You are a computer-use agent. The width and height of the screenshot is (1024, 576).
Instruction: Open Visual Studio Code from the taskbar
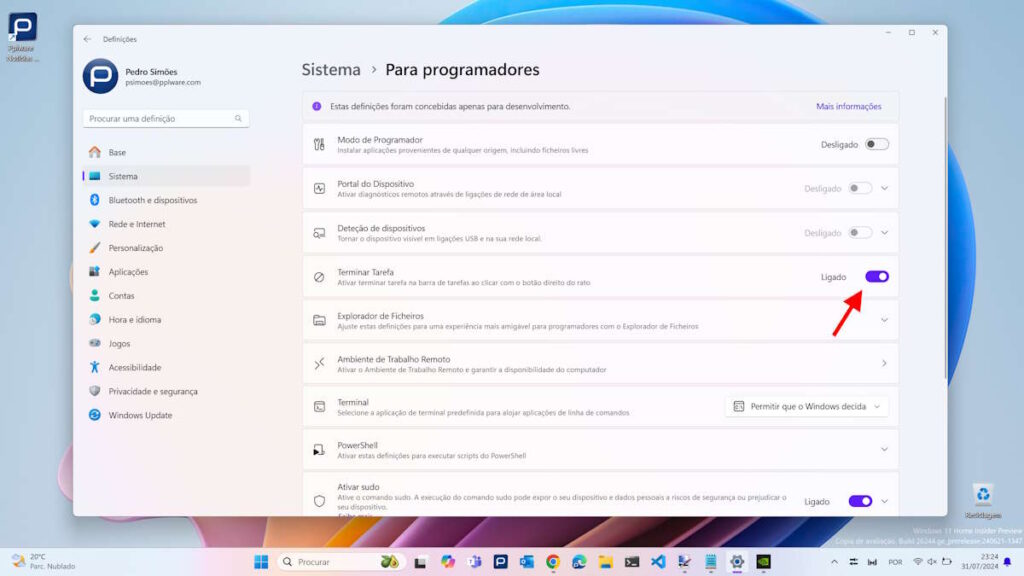pos(658,562)
